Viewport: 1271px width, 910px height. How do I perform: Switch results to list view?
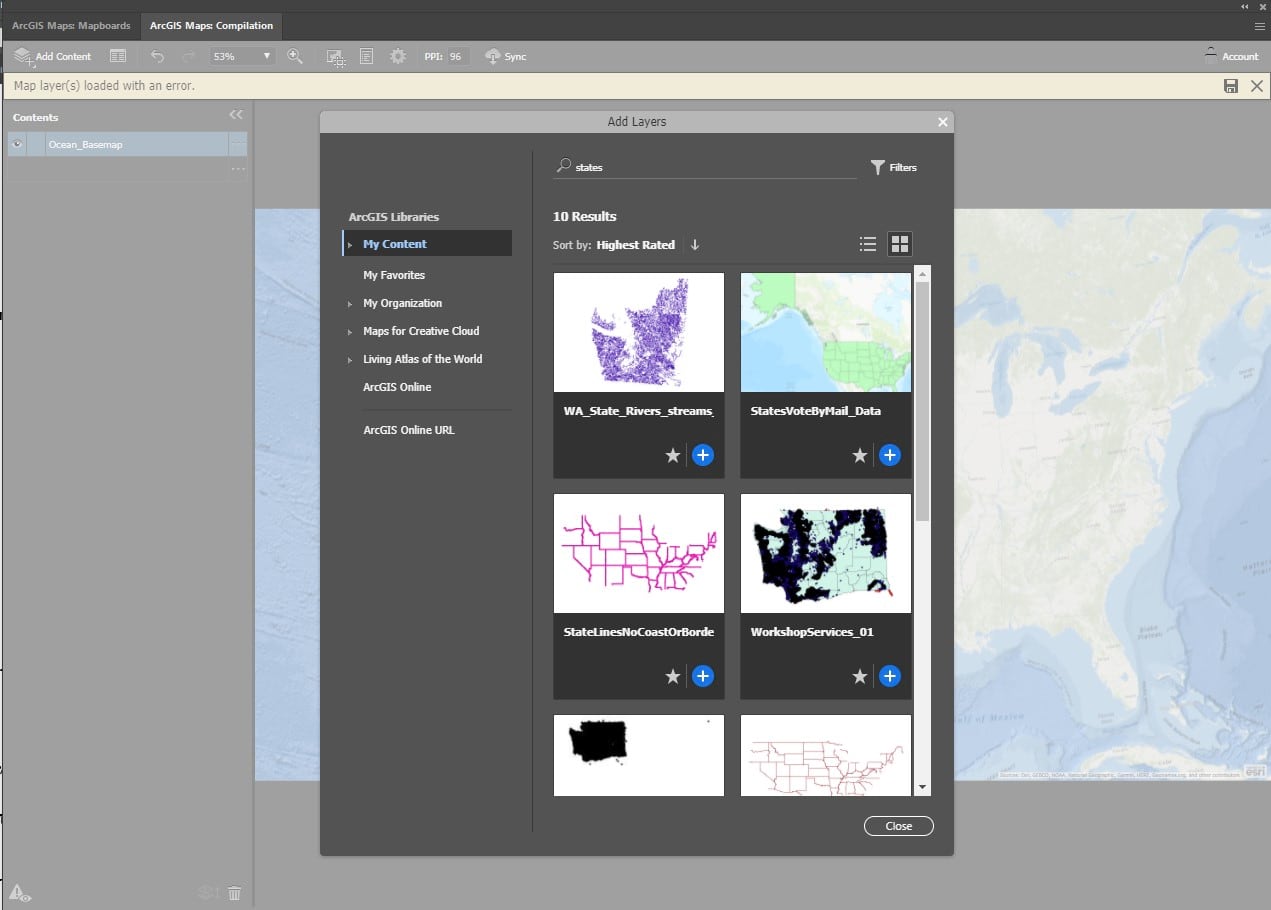pyautogui.click(x=868, y=244)
